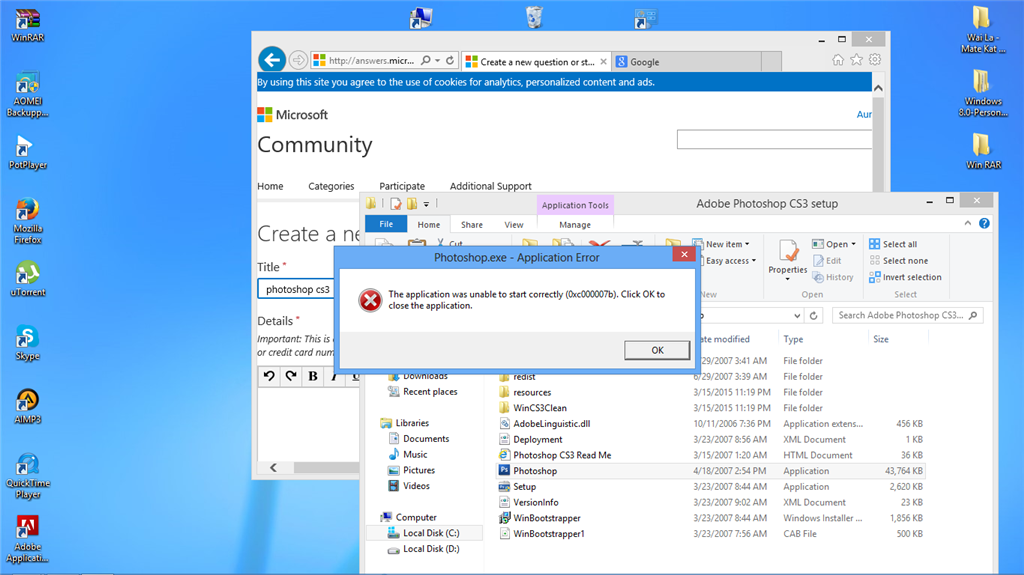1024x575 pixels.
Task: Select Photoshop application file row
Action: click(x=711, y=471)
